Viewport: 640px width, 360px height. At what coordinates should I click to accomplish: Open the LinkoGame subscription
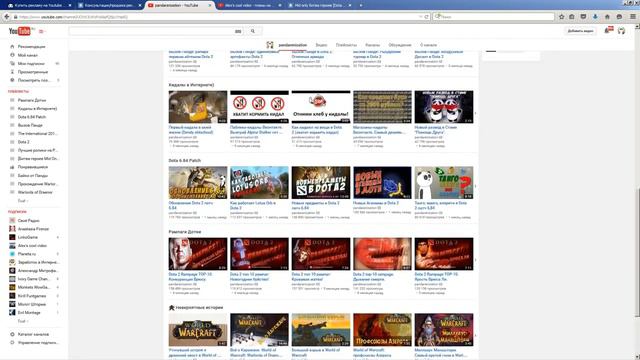[28, 237]
